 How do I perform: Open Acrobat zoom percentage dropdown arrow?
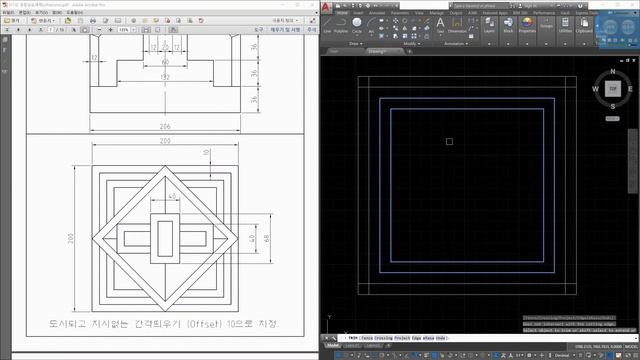pos(133,30)
